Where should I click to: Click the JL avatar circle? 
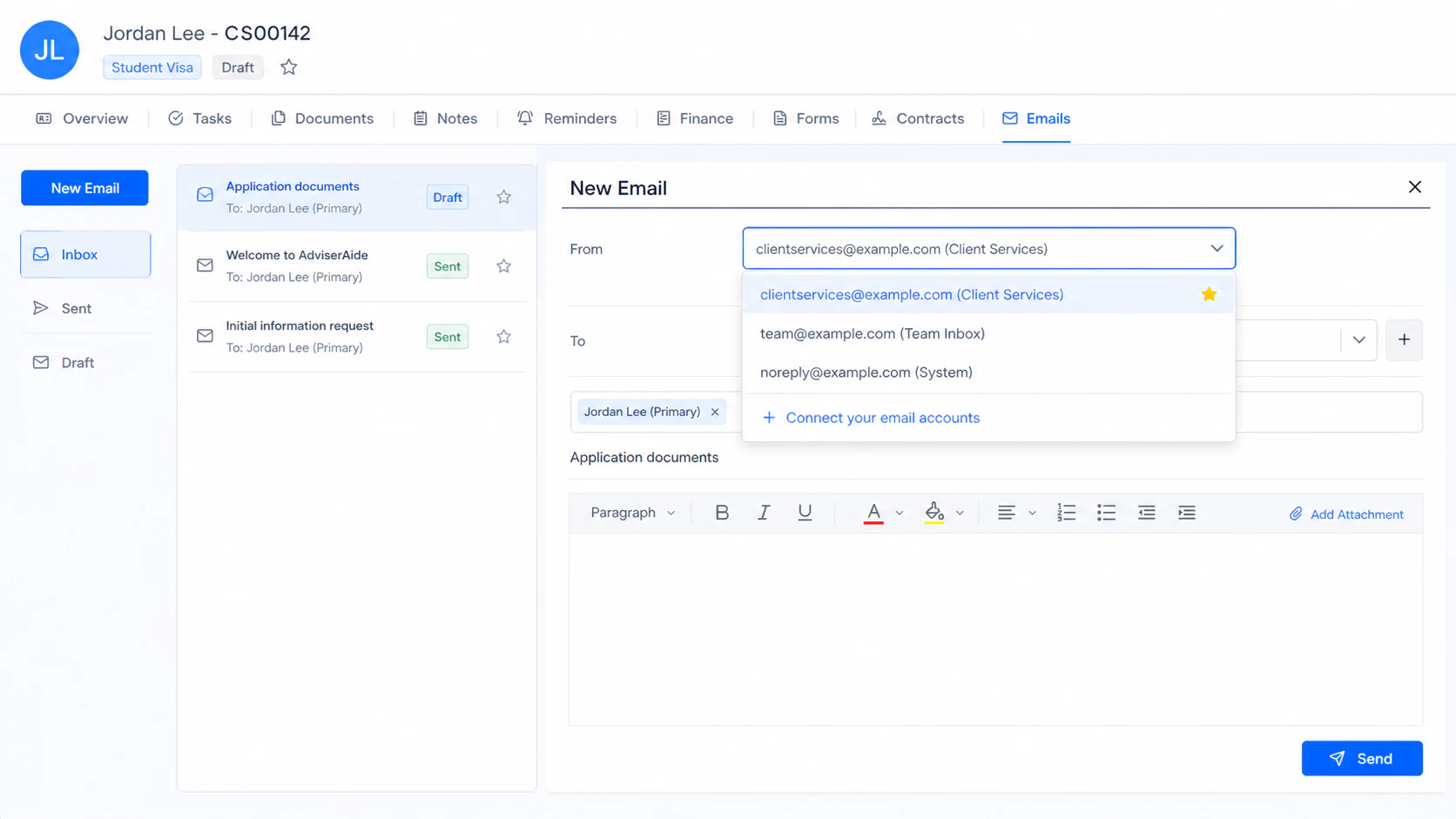(50, 50)
